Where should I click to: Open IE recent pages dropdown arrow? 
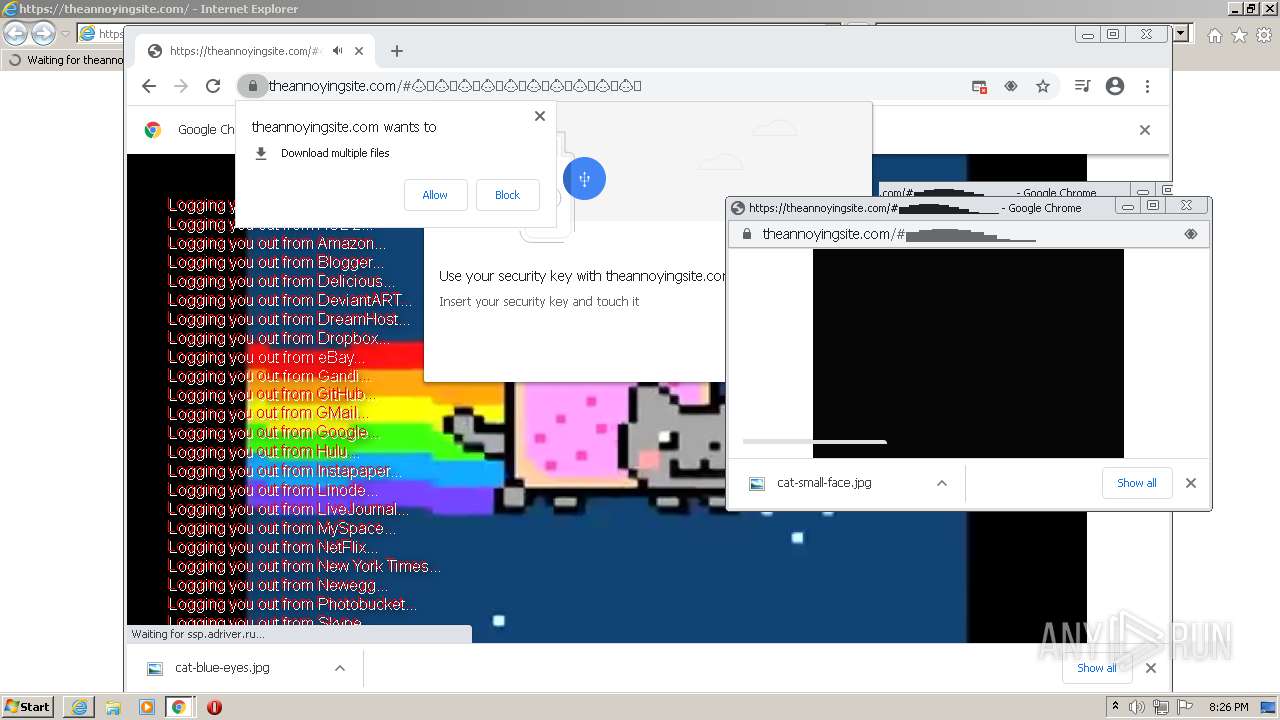click(65, 33)
